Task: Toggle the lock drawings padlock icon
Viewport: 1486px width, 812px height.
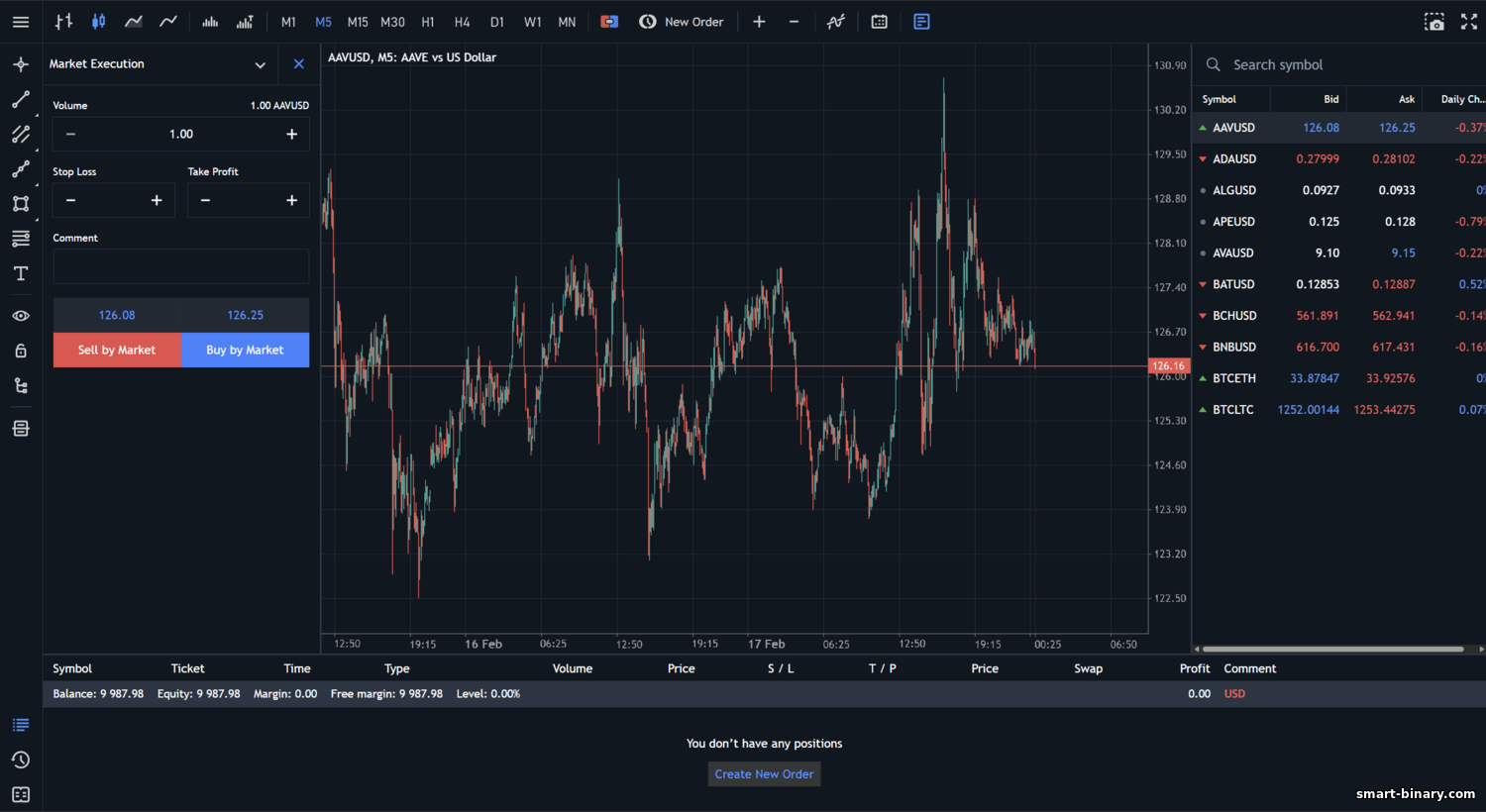Action: click(21, 351)
